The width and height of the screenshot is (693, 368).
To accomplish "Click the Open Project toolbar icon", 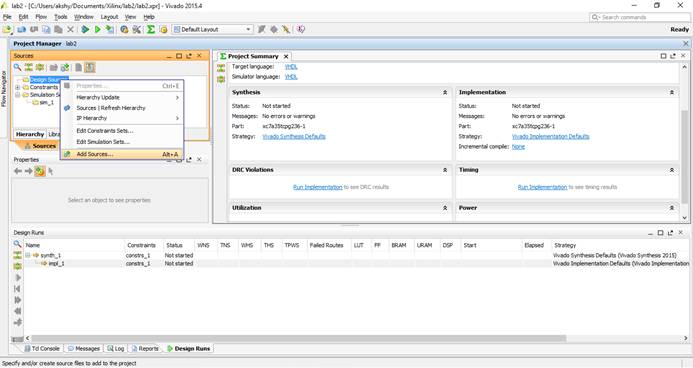I will point(7,30).
